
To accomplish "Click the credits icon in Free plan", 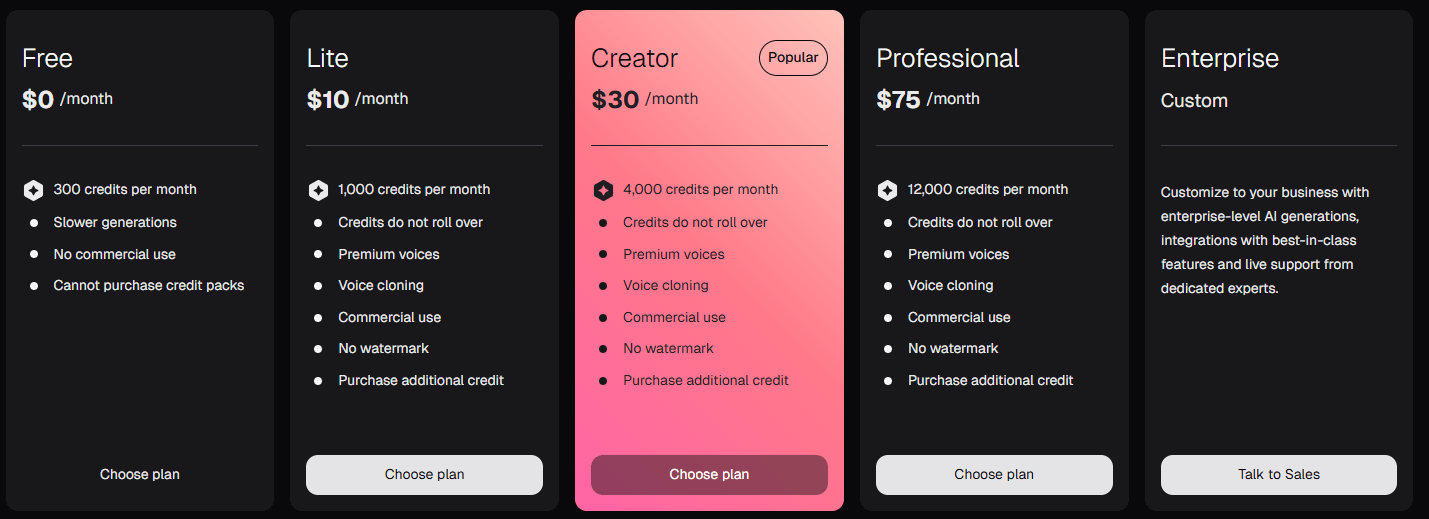I will [x=33, y=190].
